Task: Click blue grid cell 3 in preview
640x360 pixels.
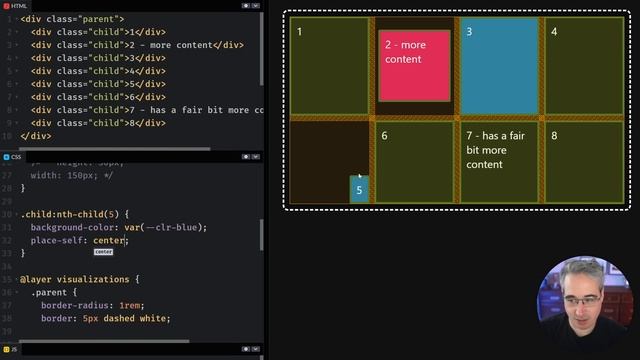Action: [x=499, y=65]
